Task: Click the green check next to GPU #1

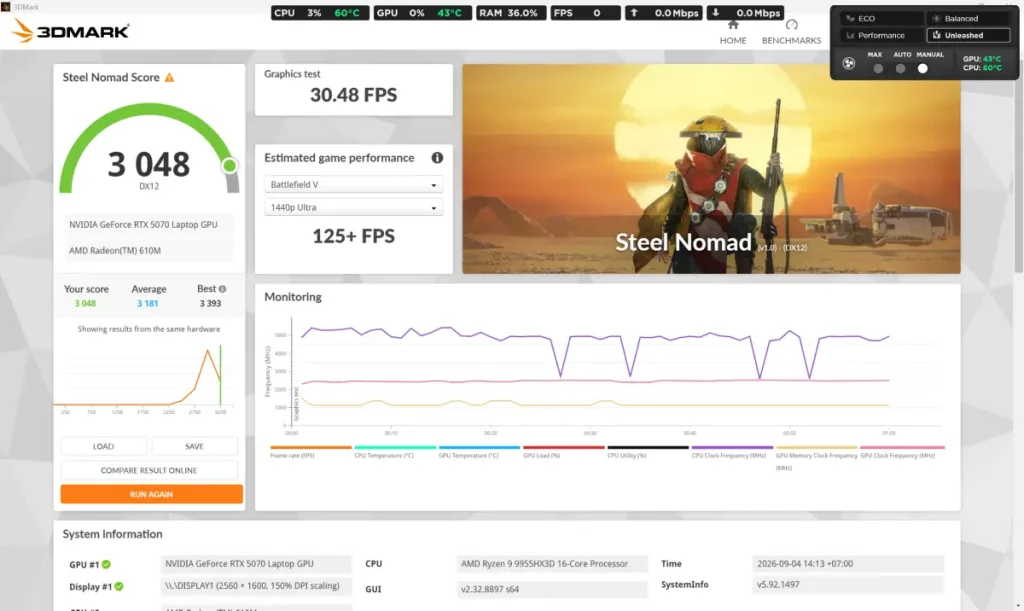Action: (106, 564)
